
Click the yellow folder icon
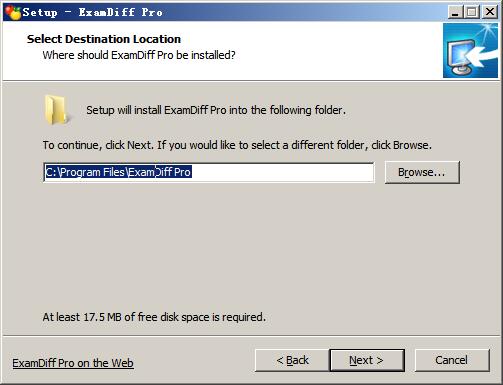(56, 110)
